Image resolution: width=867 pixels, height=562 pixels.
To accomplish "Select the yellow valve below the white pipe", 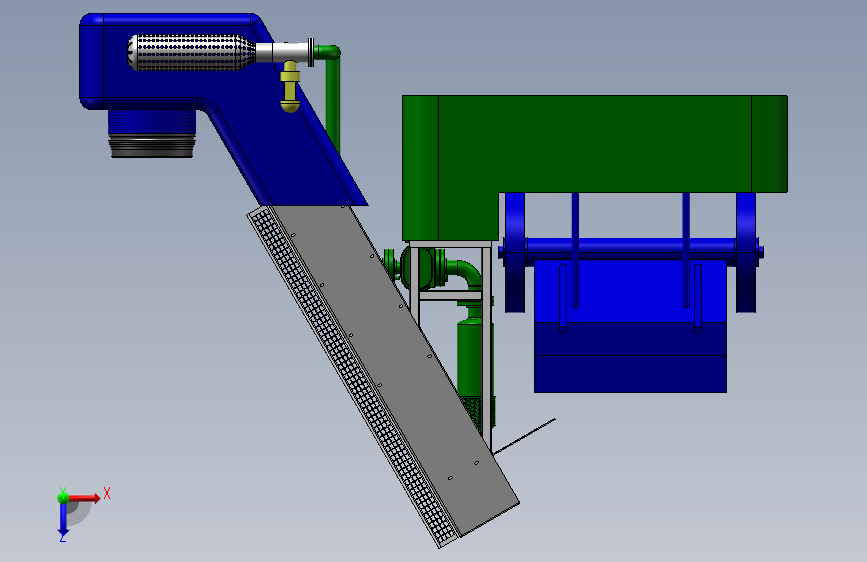I will (290, 86).
